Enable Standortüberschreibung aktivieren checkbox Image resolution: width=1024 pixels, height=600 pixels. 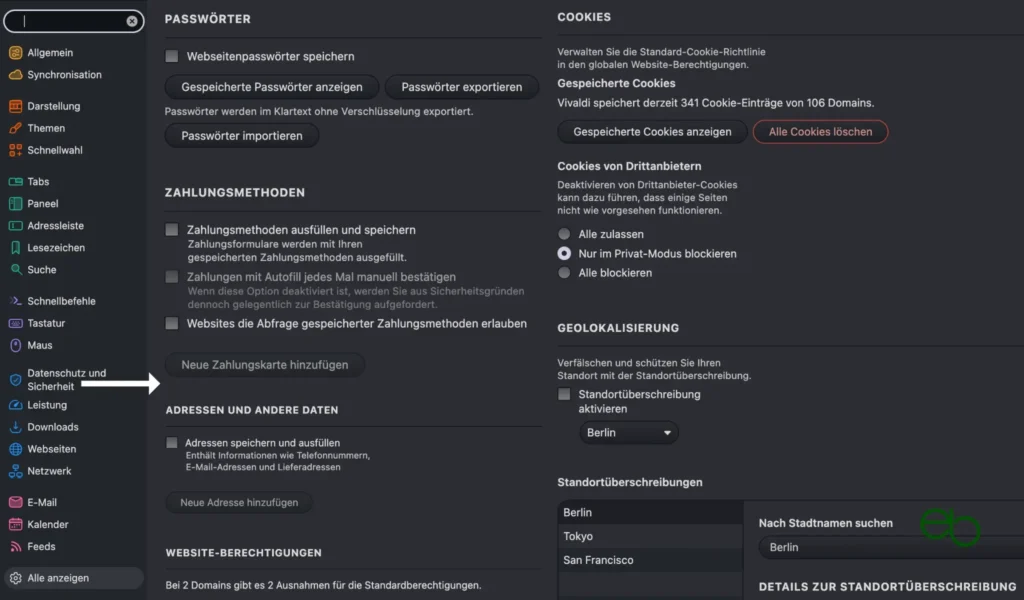pos(564,394)
